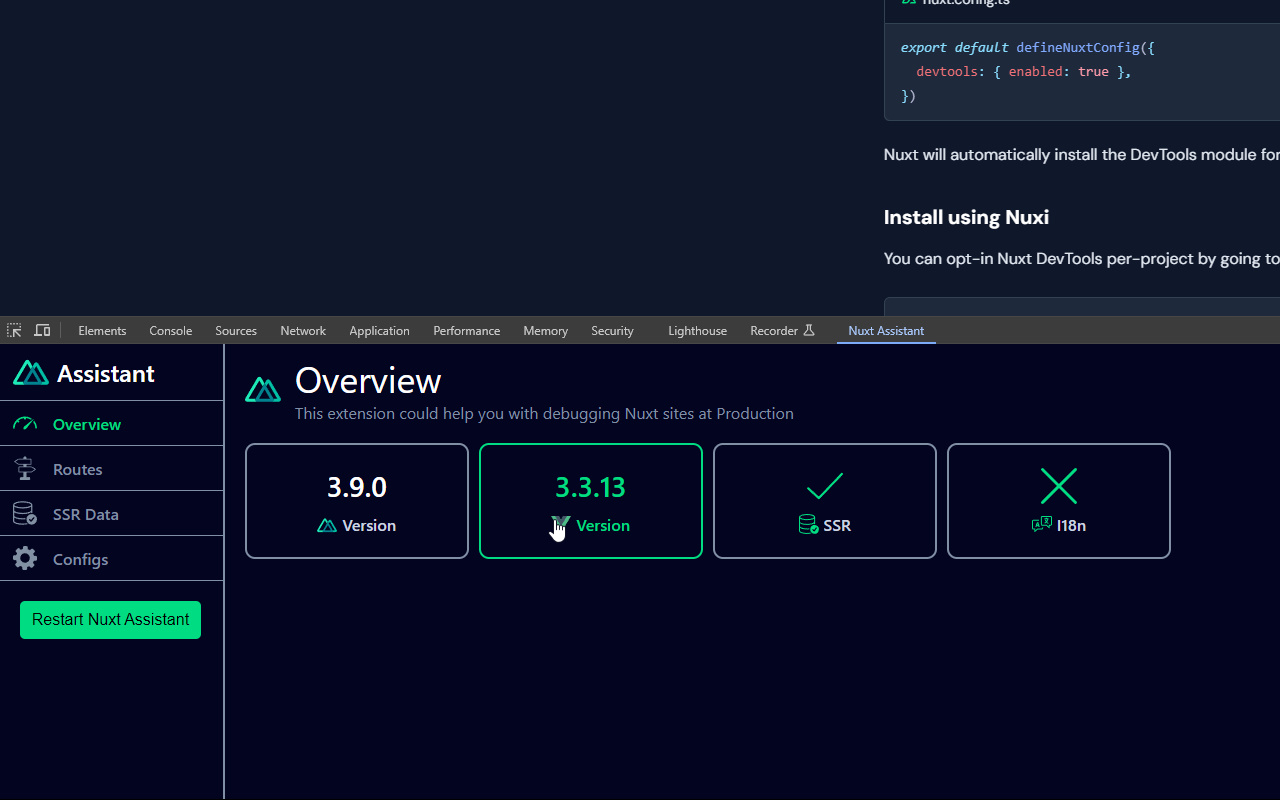Click the defineNuxtConfig code line

(1028, 47)
